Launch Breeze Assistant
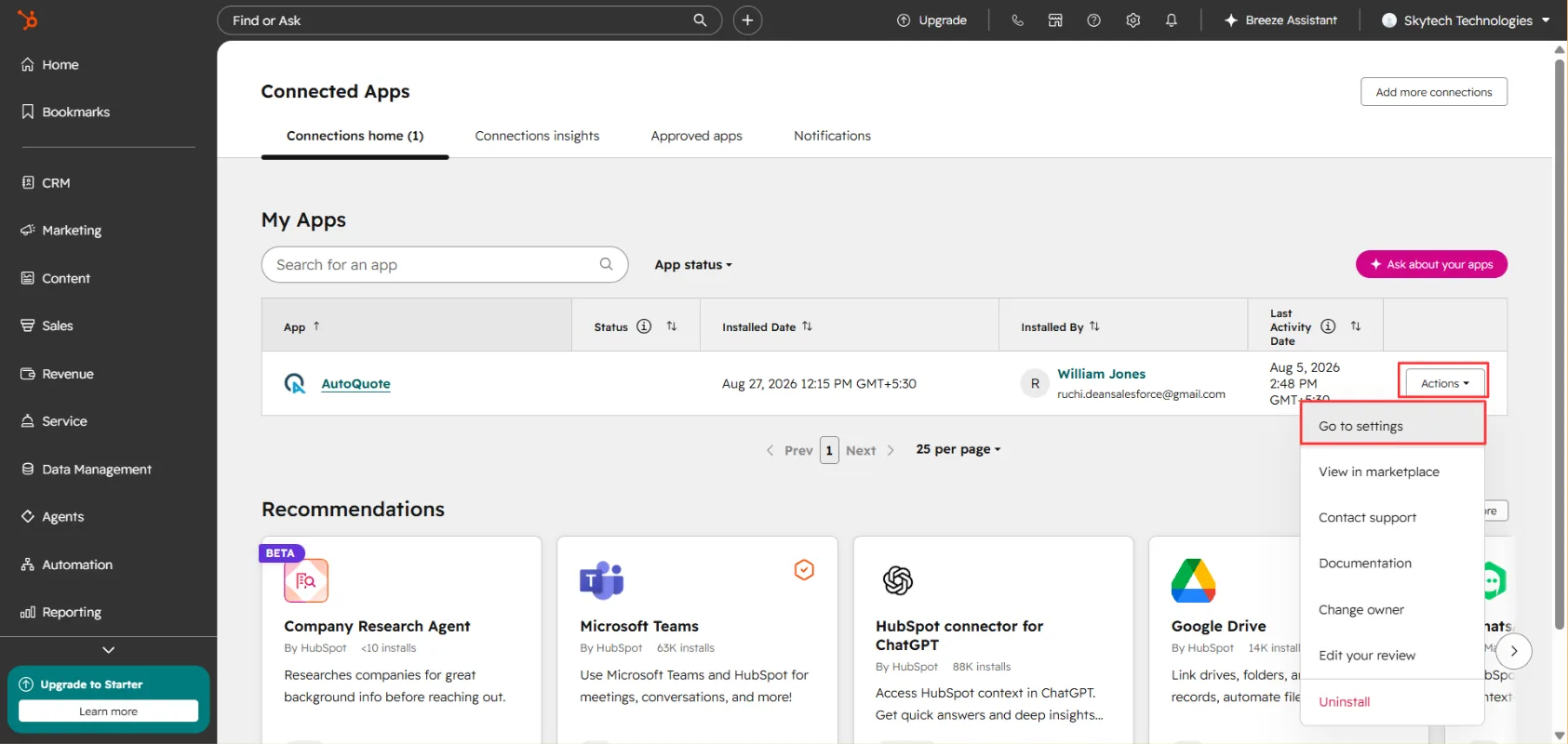 point(1280,20)
